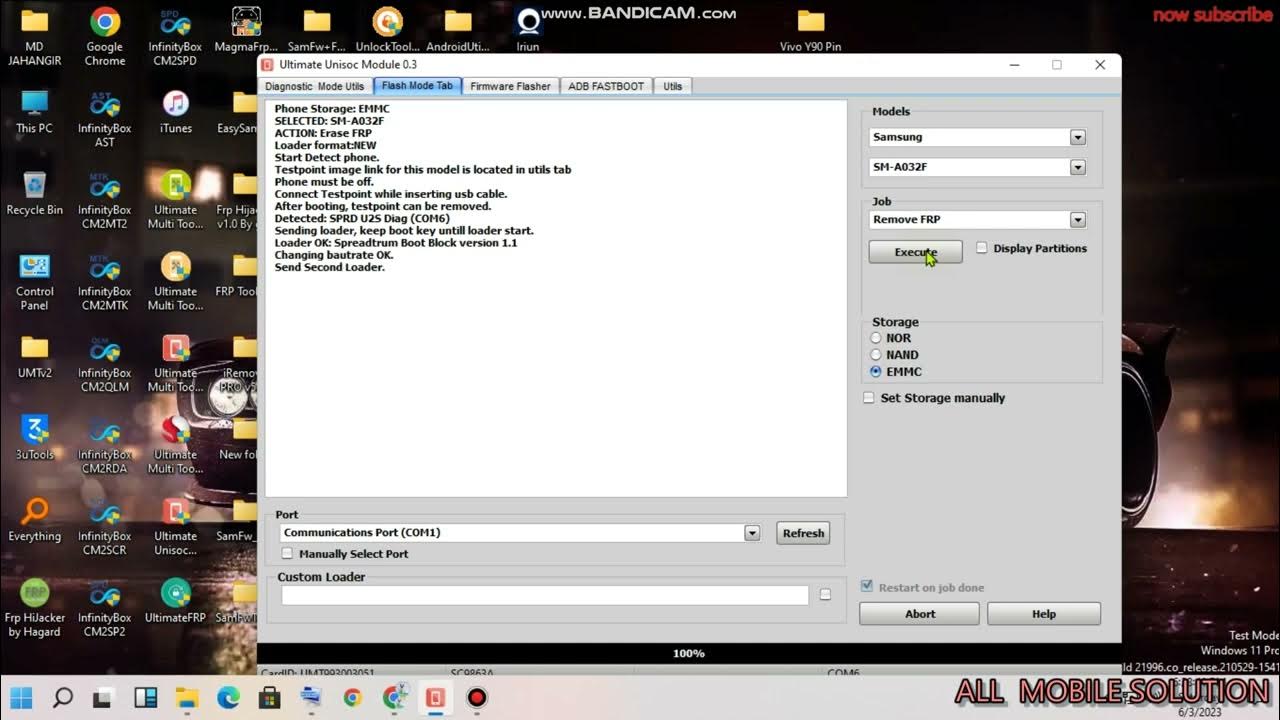Open the Recycle Bin
The image size is (1280, 720).
34,194
